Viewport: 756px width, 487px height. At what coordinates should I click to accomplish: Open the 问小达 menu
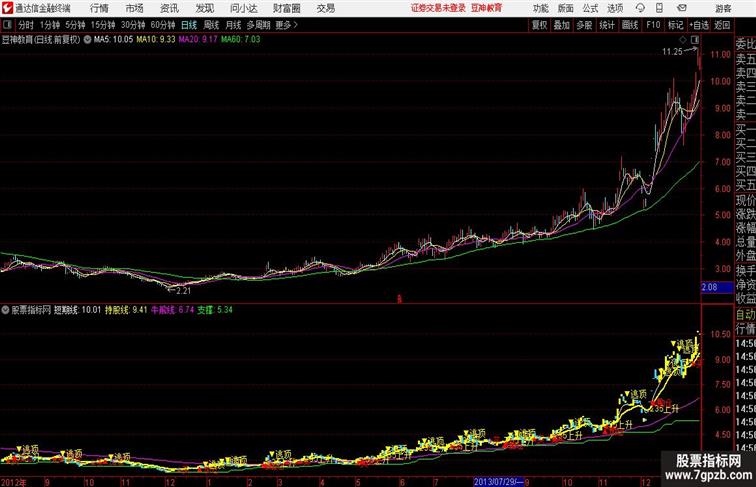pyautogui.click(x=243, y=8)
